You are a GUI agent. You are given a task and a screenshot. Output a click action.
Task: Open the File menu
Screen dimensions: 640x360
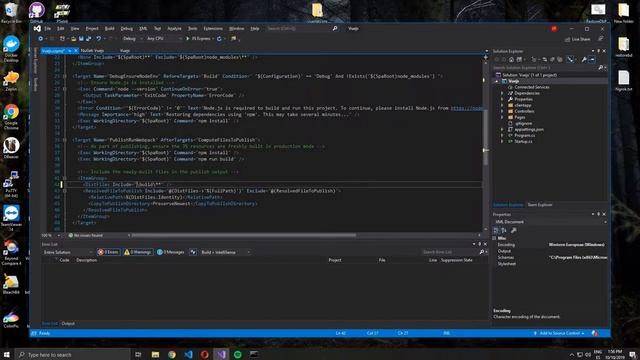tap(48, 29)
